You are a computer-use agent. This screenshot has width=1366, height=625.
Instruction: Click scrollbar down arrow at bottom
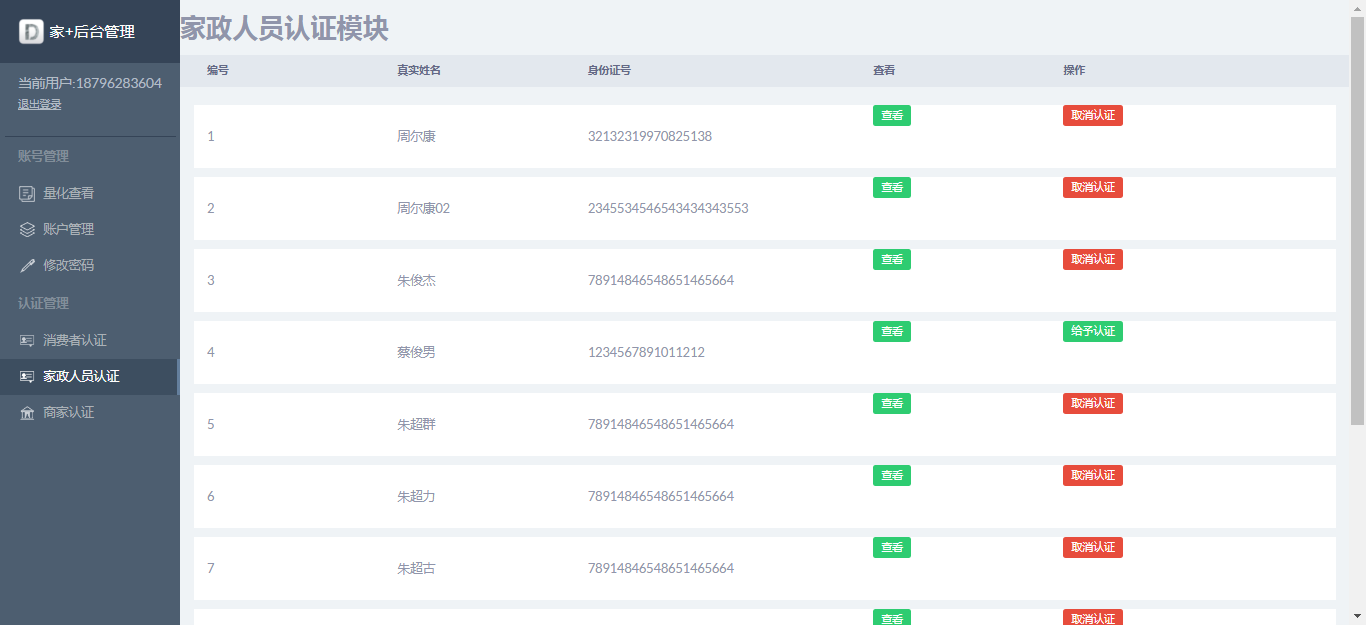point(1357,616)
